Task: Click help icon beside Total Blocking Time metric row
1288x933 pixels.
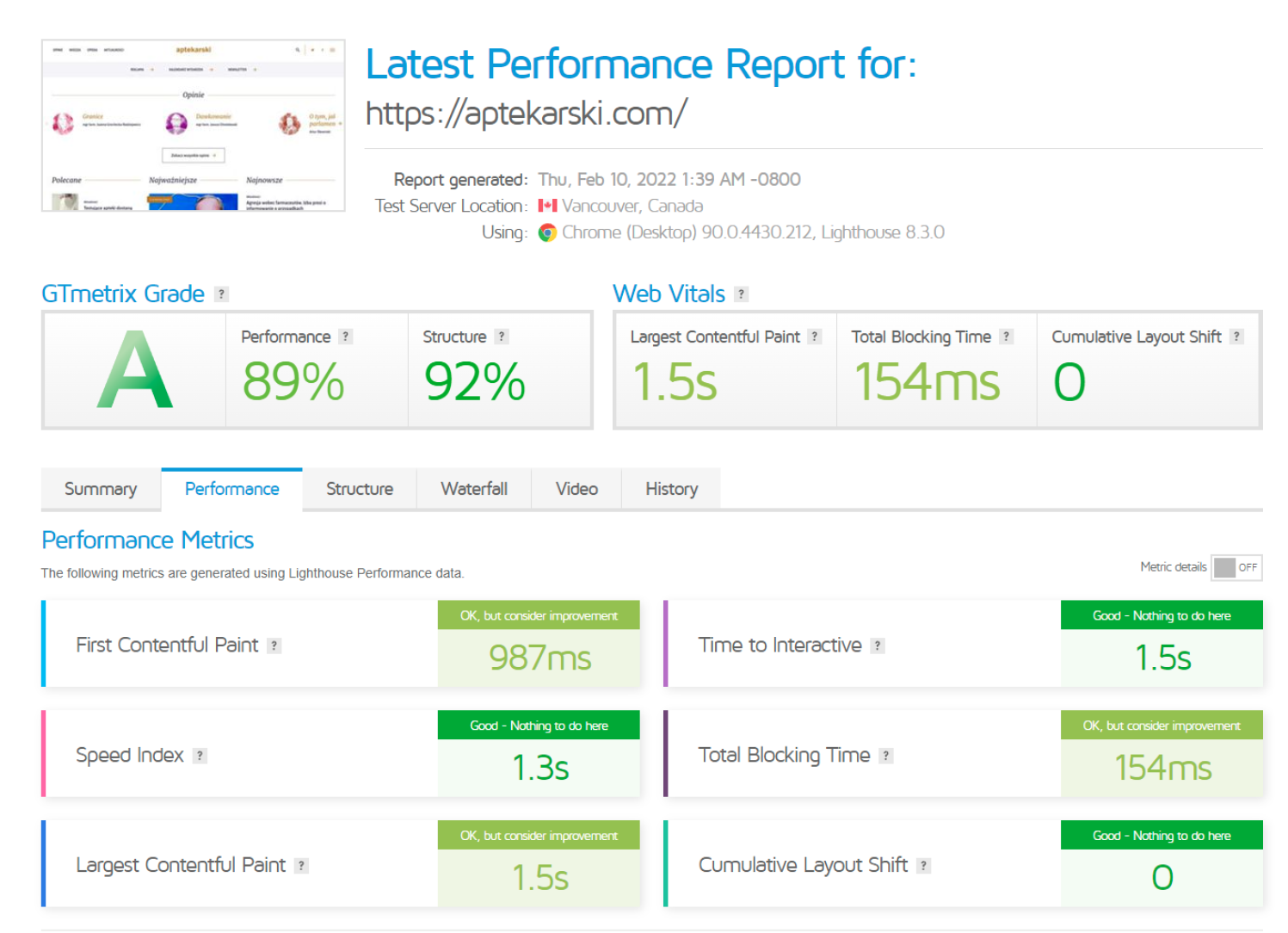Action: tap(886, 756)
